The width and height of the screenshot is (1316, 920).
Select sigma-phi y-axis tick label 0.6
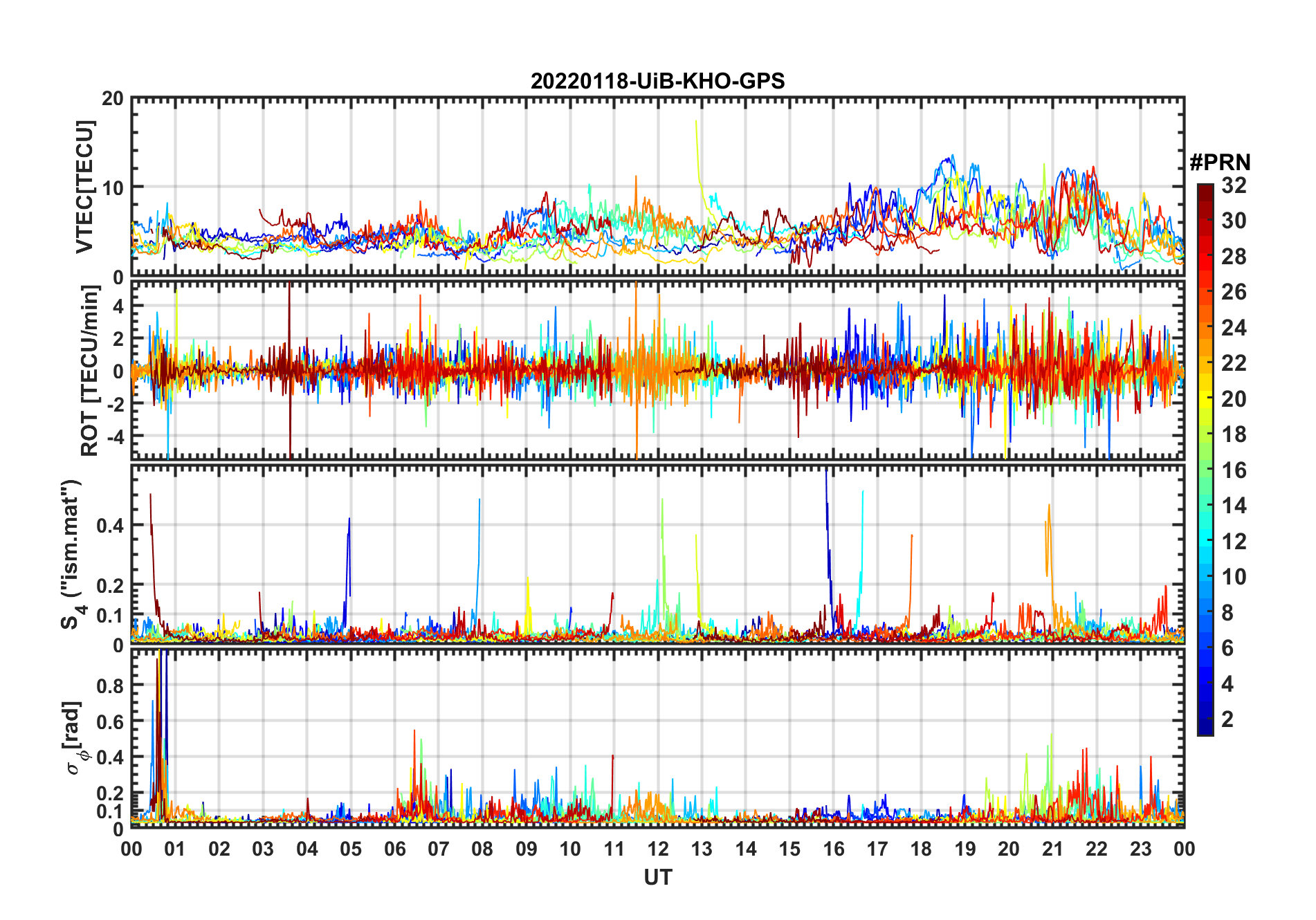coord(111,721)
